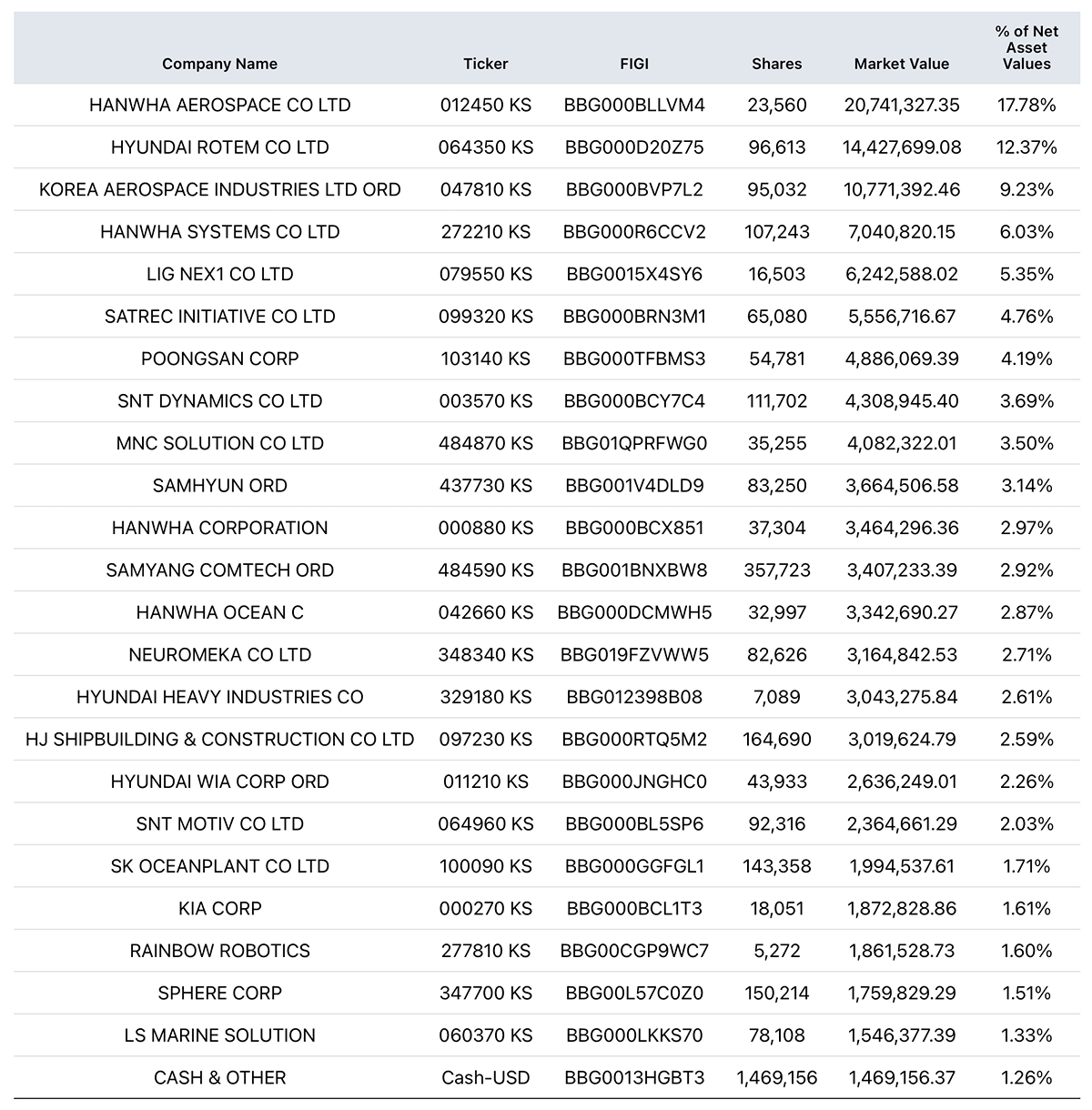Viewport: 1092px width, 1110px height.
Task: Click the LS MARINE SOLUTION company name
Action: (219, 1036)
